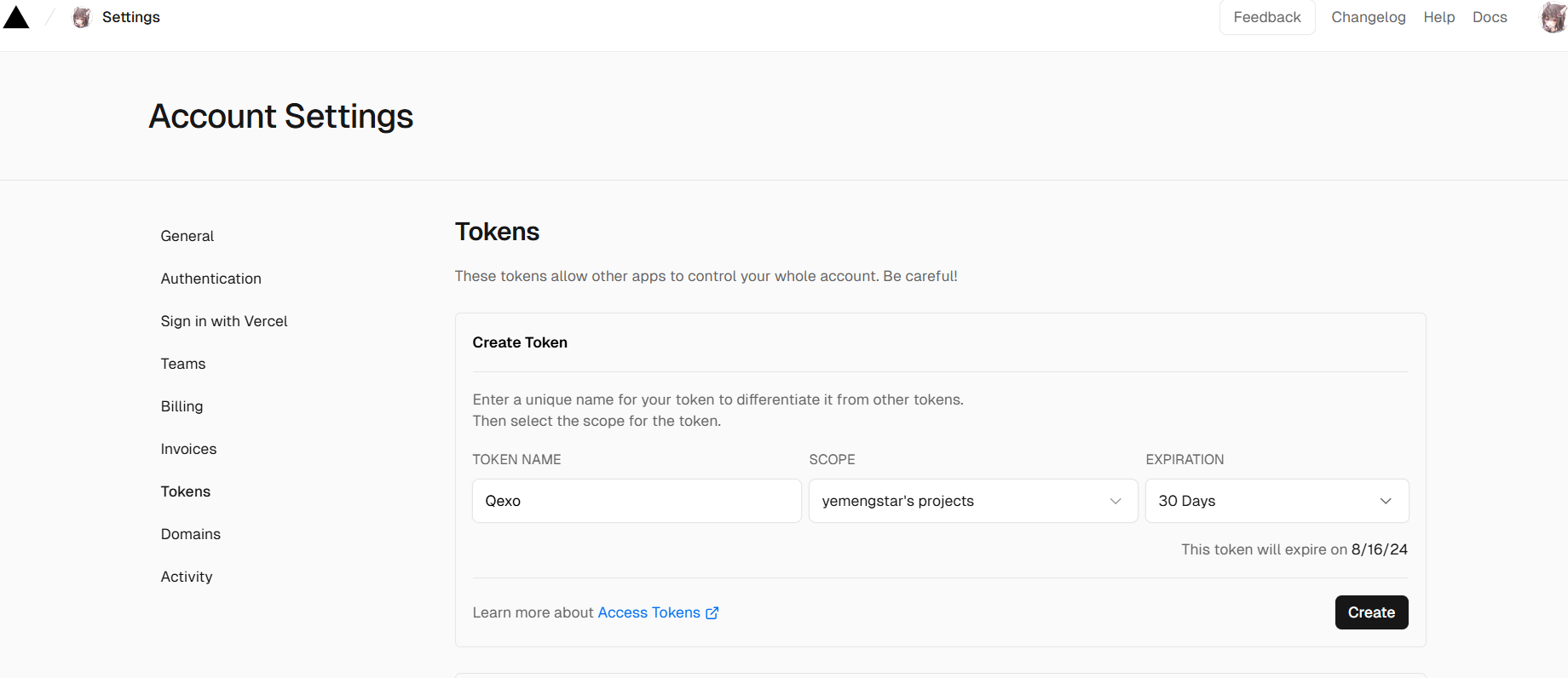
Task: Click the Token Name input field
Action: click(637, 501)
